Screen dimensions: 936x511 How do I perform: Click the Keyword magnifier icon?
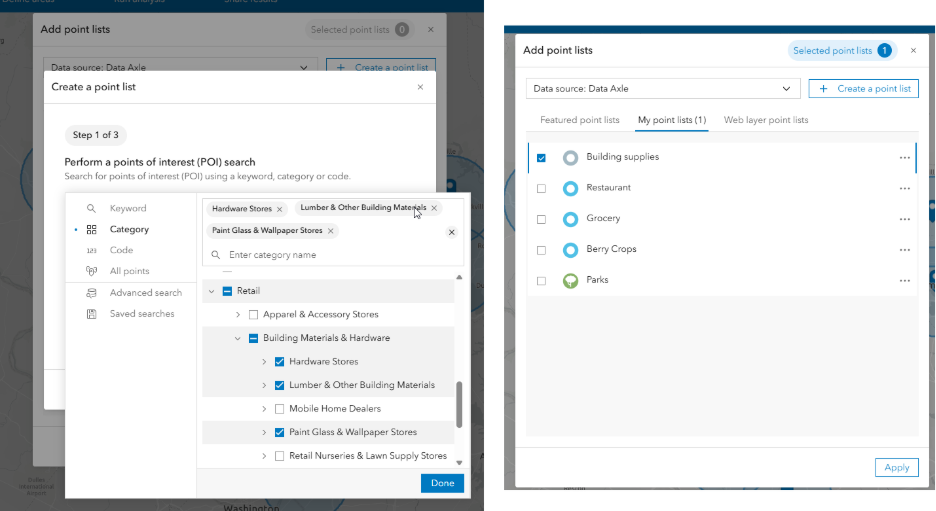coord(91,208)
